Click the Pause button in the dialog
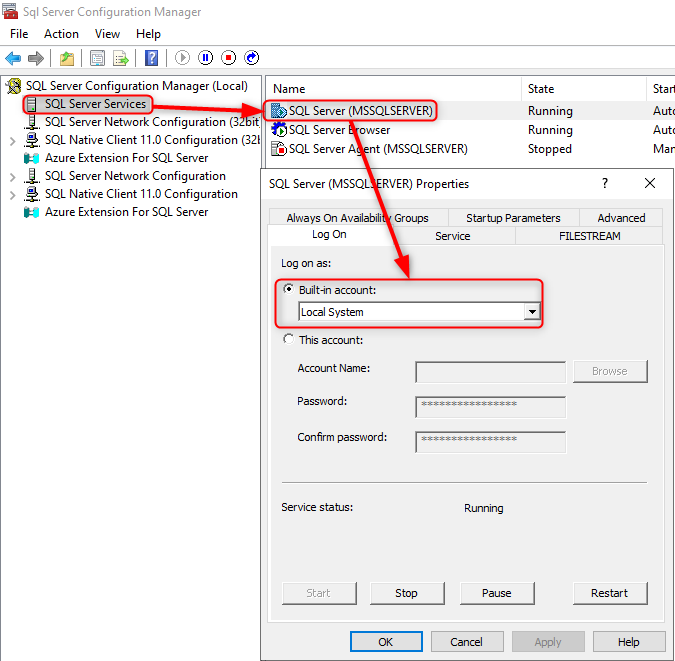Screen dimensions: 675x661 tap(496, 593)
